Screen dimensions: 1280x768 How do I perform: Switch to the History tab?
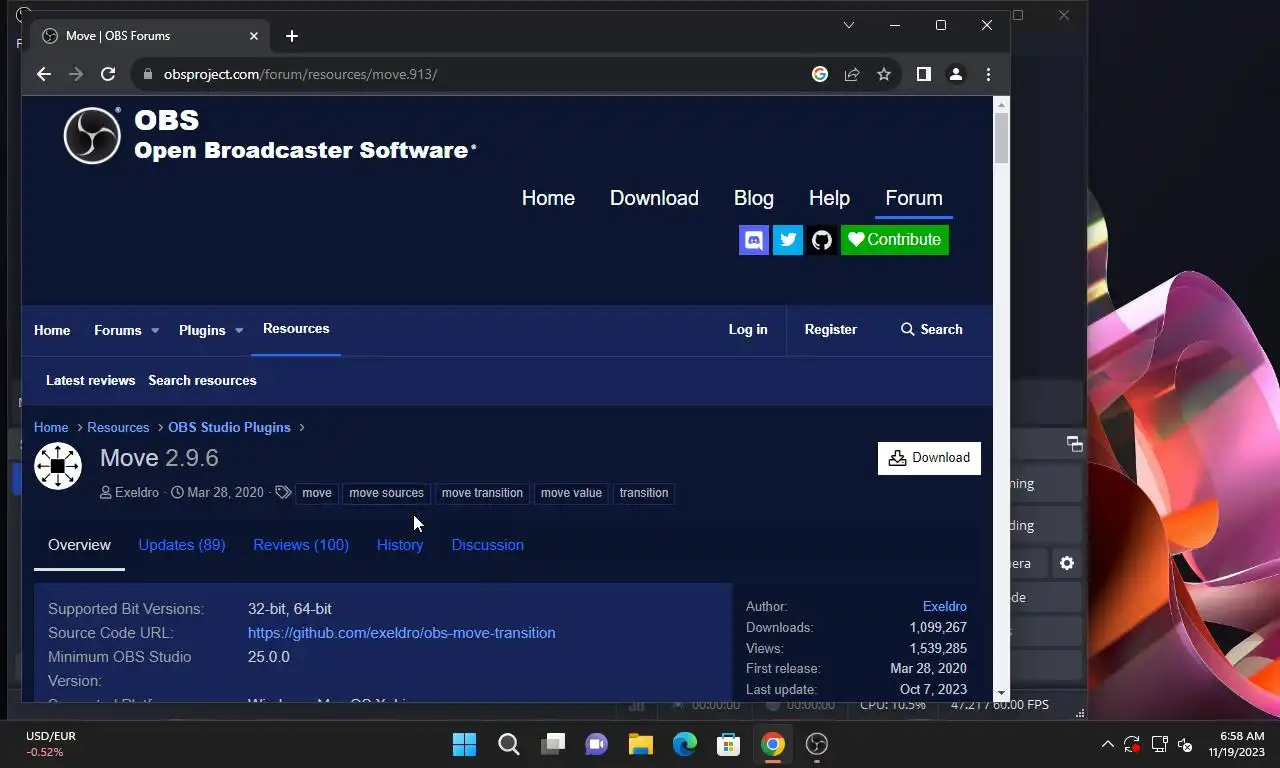(x=400, y=545)
